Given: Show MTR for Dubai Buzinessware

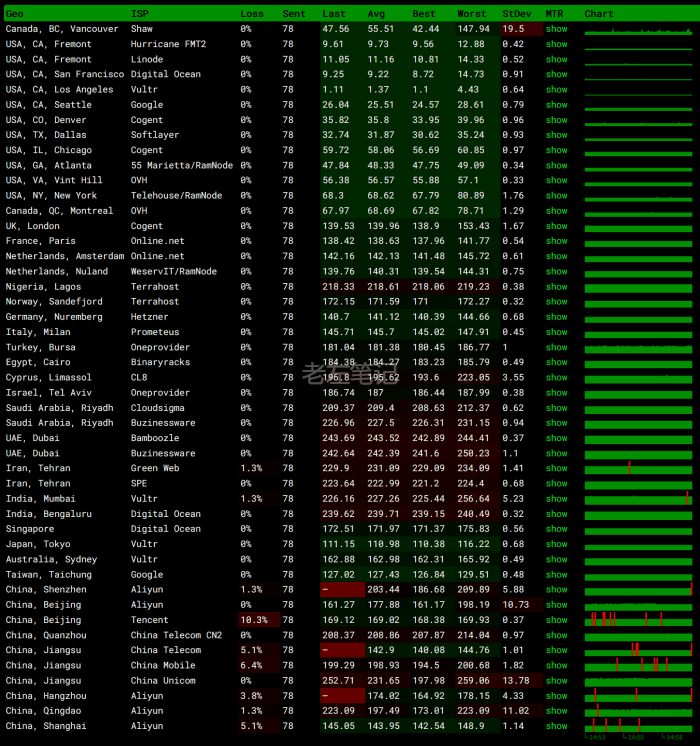Looking at the screenshot, I should (556, 453).
